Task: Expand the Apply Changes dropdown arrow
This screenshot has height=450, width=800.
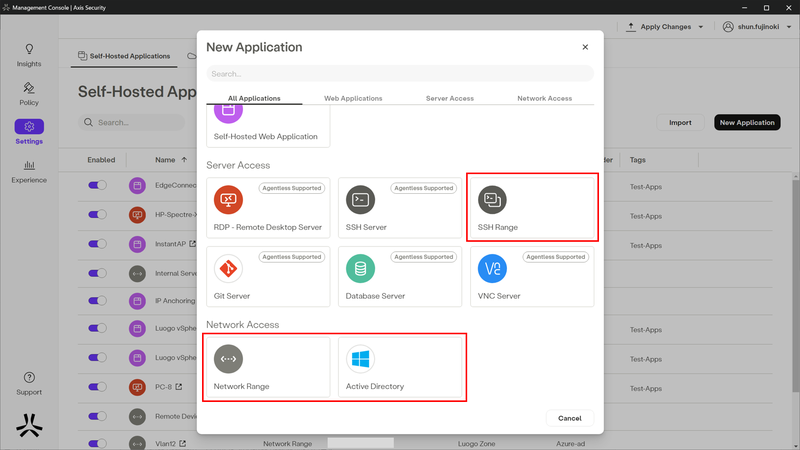Action: coord(701,27)
